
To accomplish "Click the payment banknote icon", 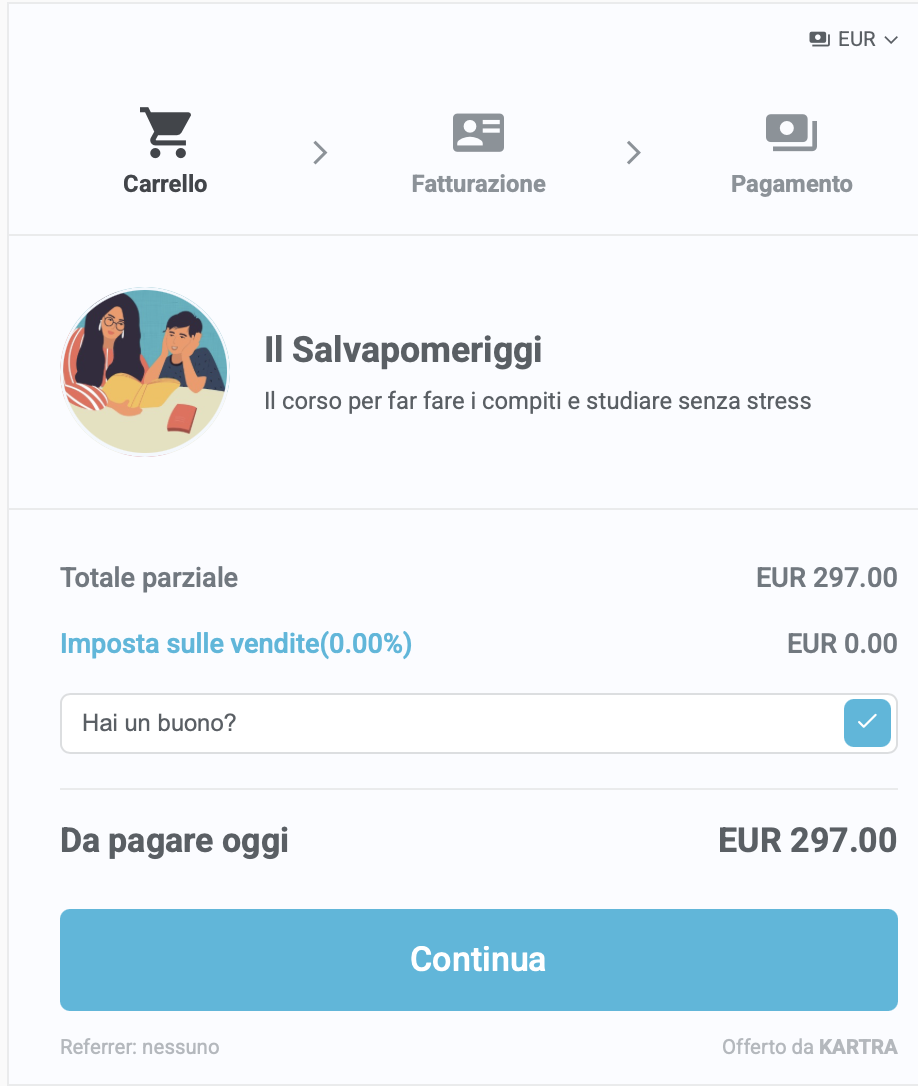I will tap(791, 133).
